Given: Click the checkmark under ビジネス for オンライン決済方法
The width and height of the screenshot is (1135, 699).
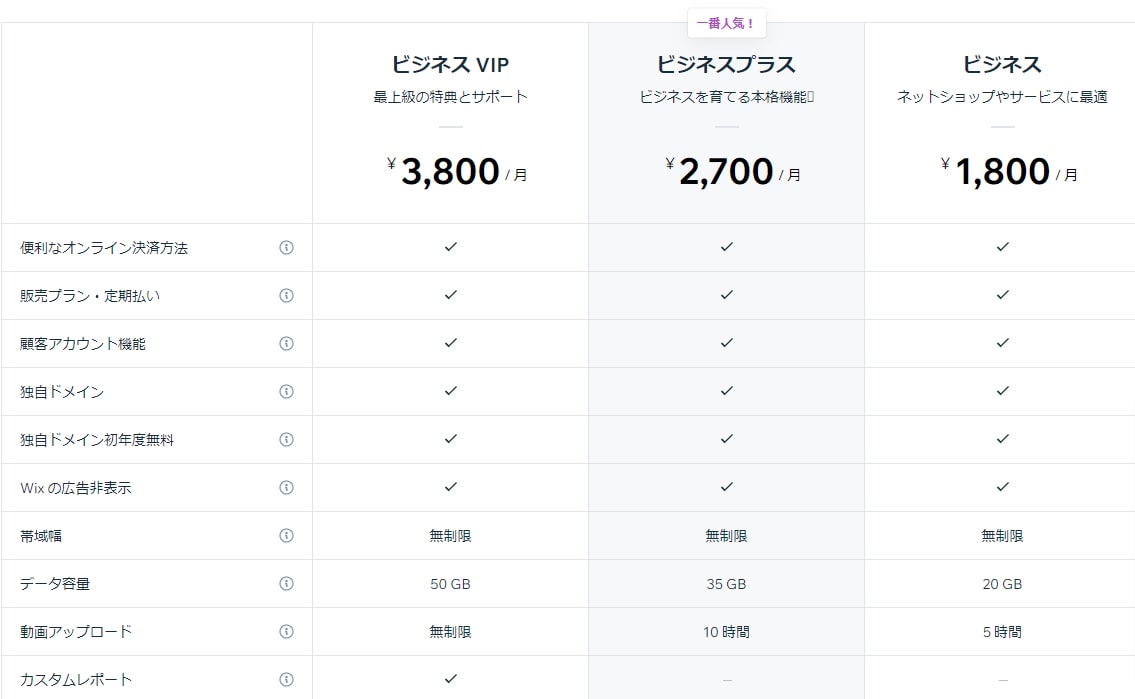Looking at the screenshot, I should pos(1002,247).
